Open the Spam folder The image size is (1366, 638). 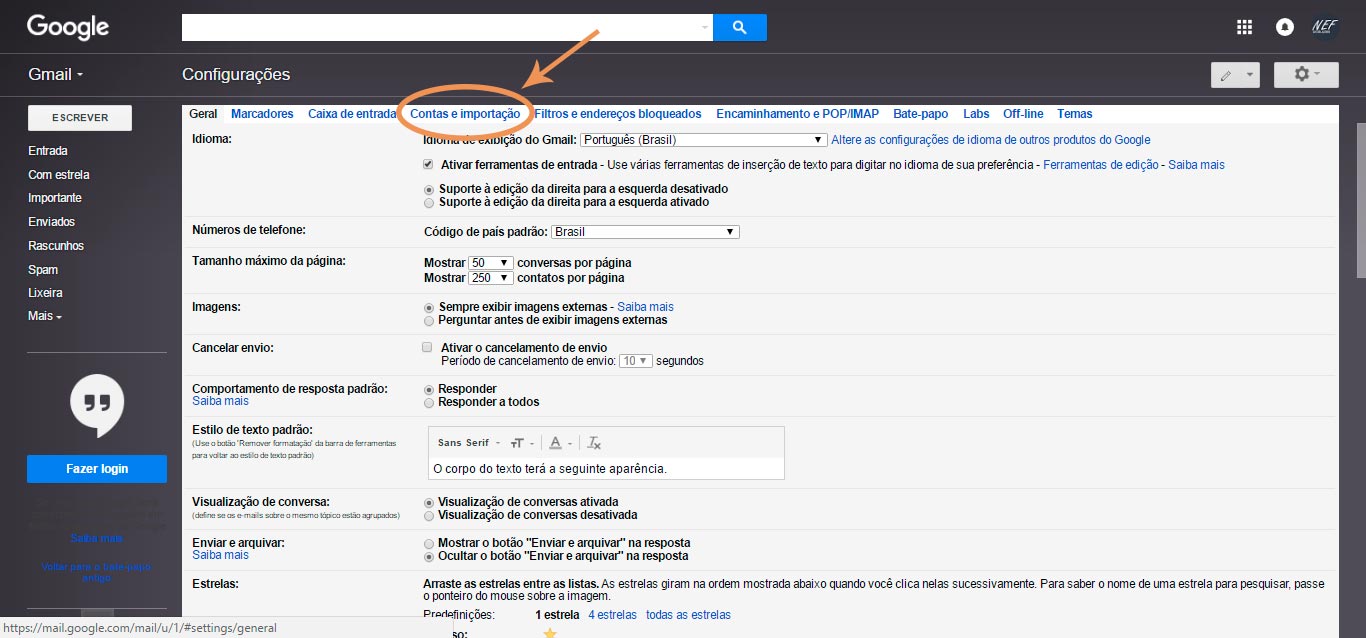[x=43, y=270]
